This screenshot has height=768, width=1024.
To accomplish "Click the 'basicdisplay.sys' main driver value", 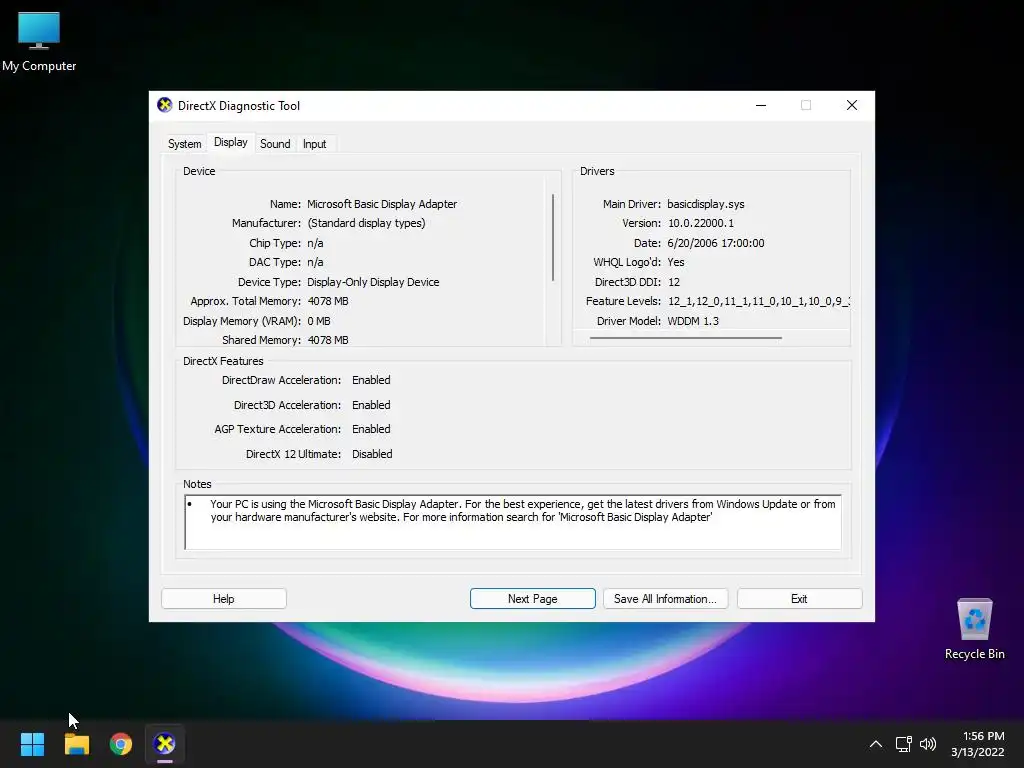I will click(x=705, y=204).
